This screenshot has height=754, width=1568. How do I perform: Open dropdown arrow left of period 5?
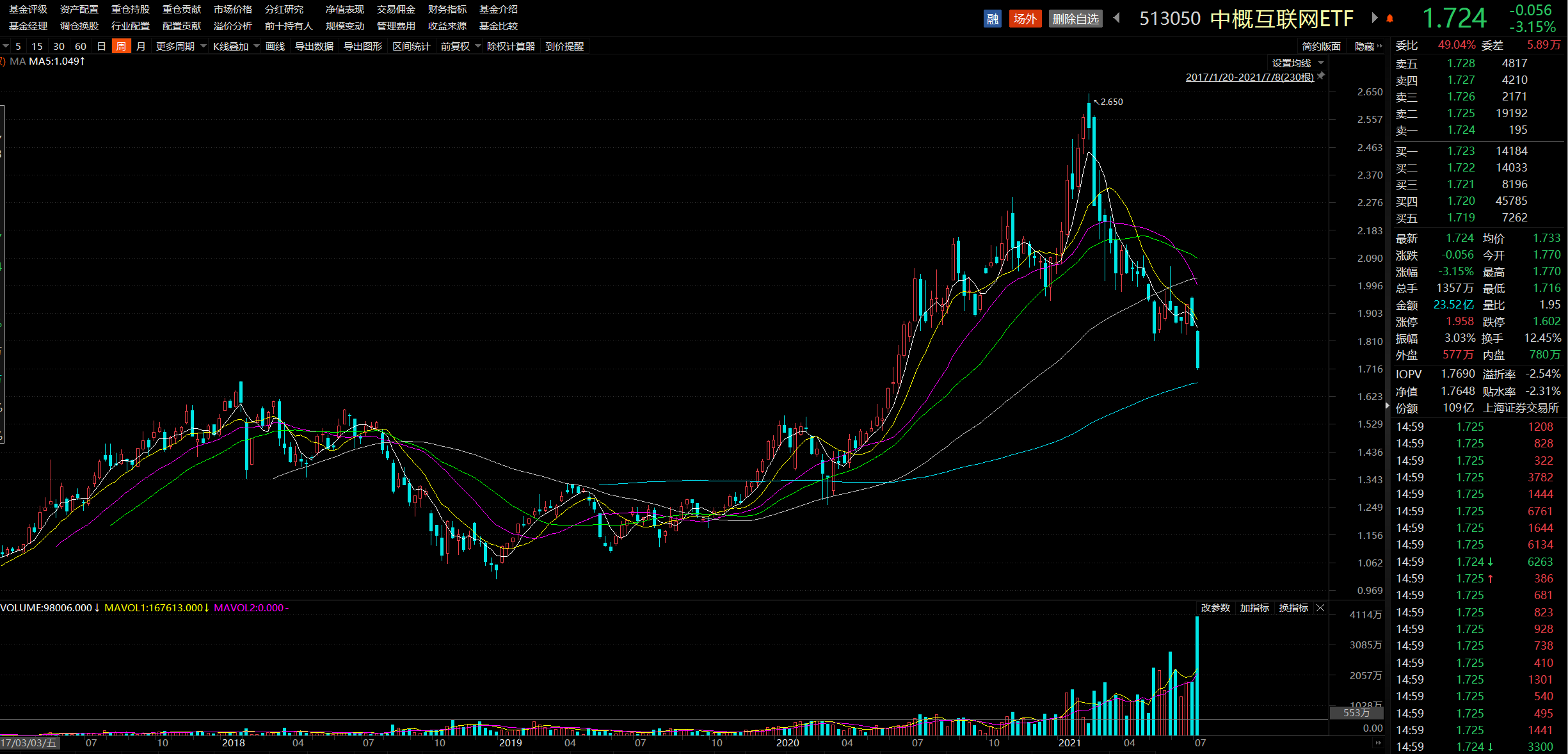(x=5, y=46)
